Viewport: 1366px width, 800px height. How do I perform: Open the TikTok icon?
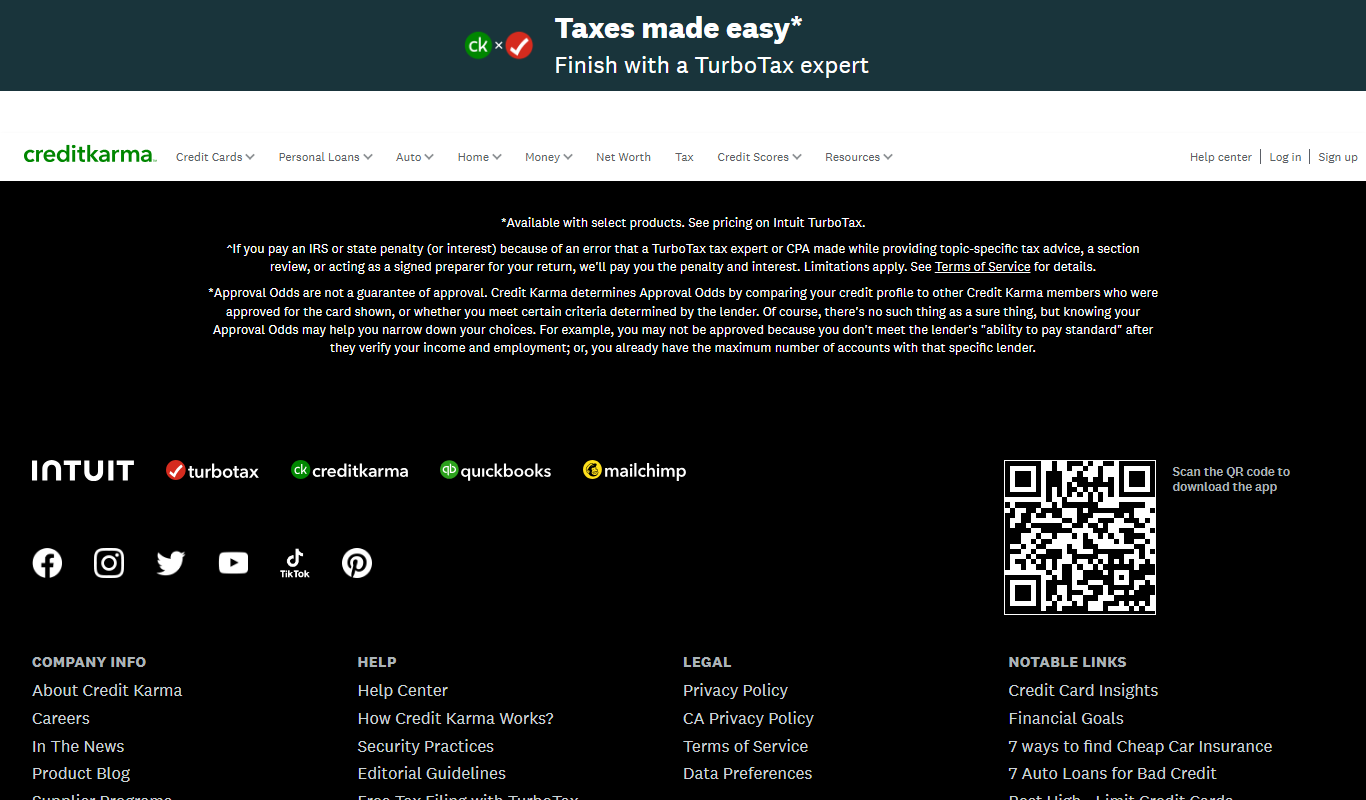(295, 563)
